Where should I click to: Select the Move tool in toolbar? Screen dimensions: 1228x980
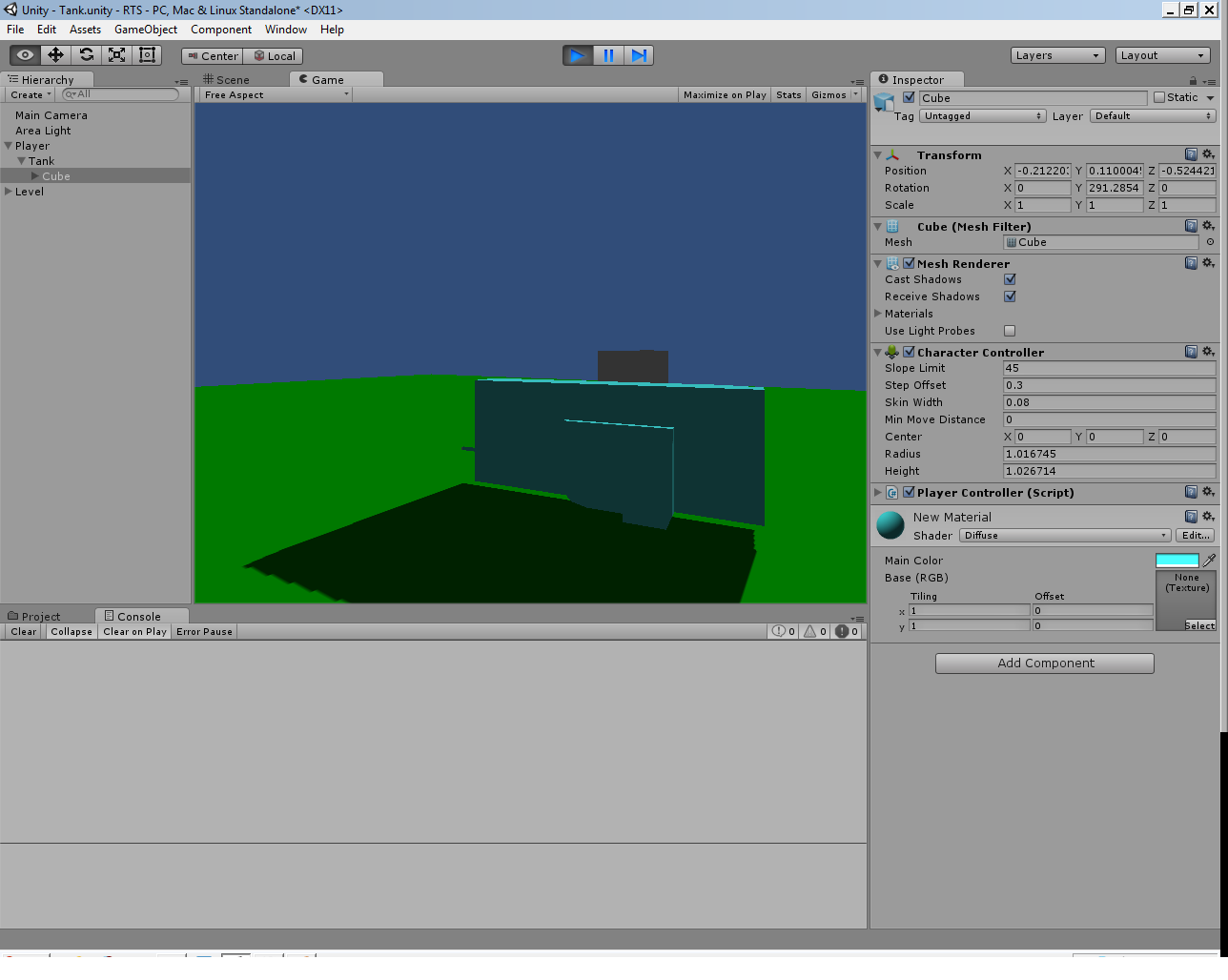pyautogui.click(x=55, y=55)
